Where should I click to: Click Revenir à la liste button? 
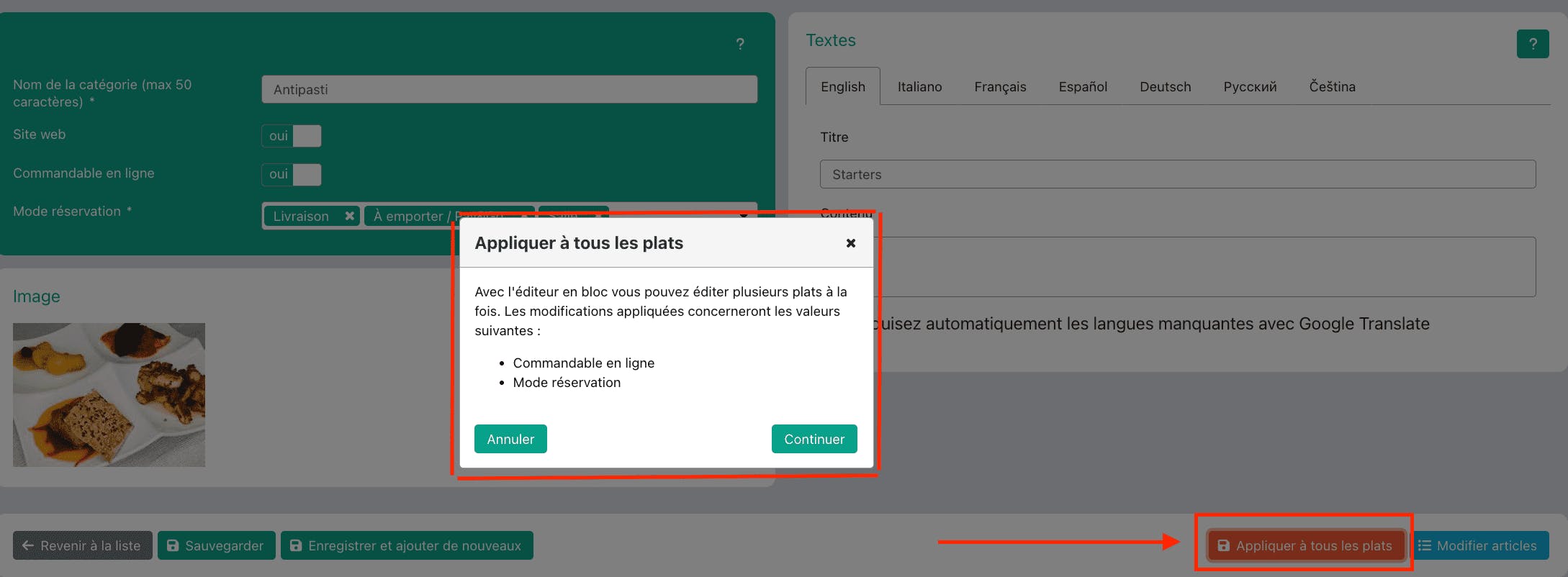pos(82,545)
